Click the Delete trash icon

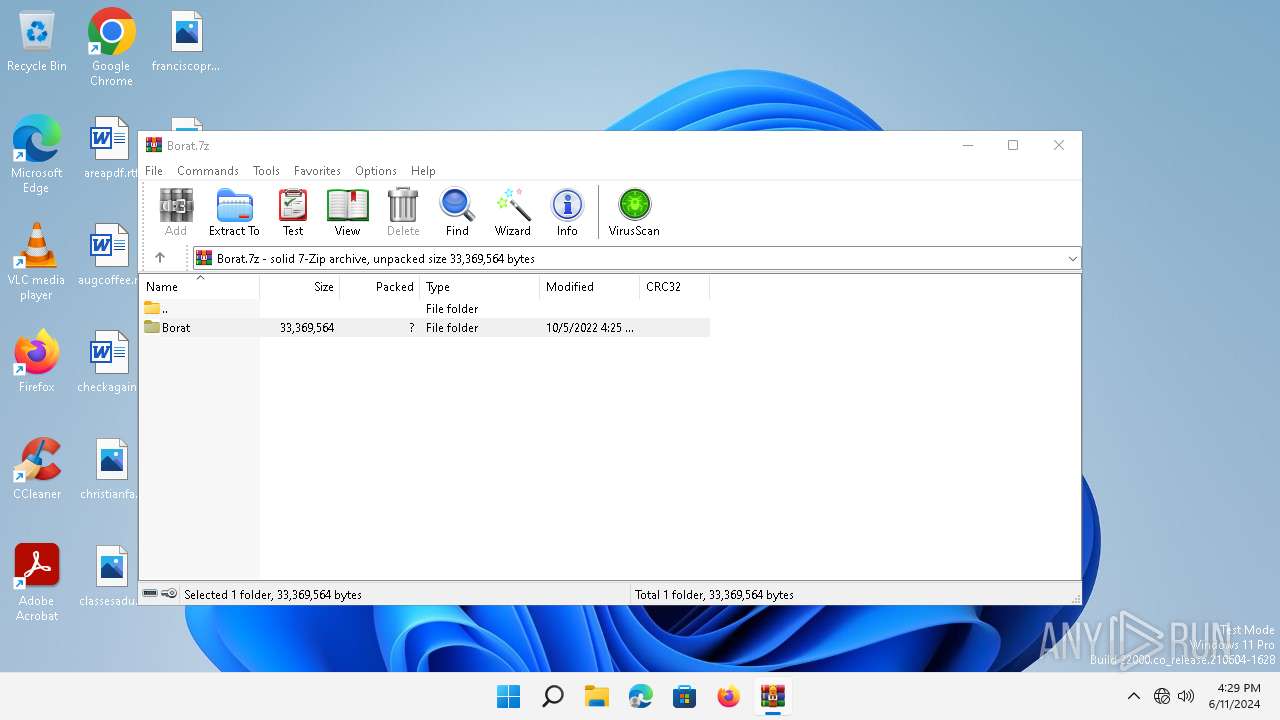(x=403, y=212)
